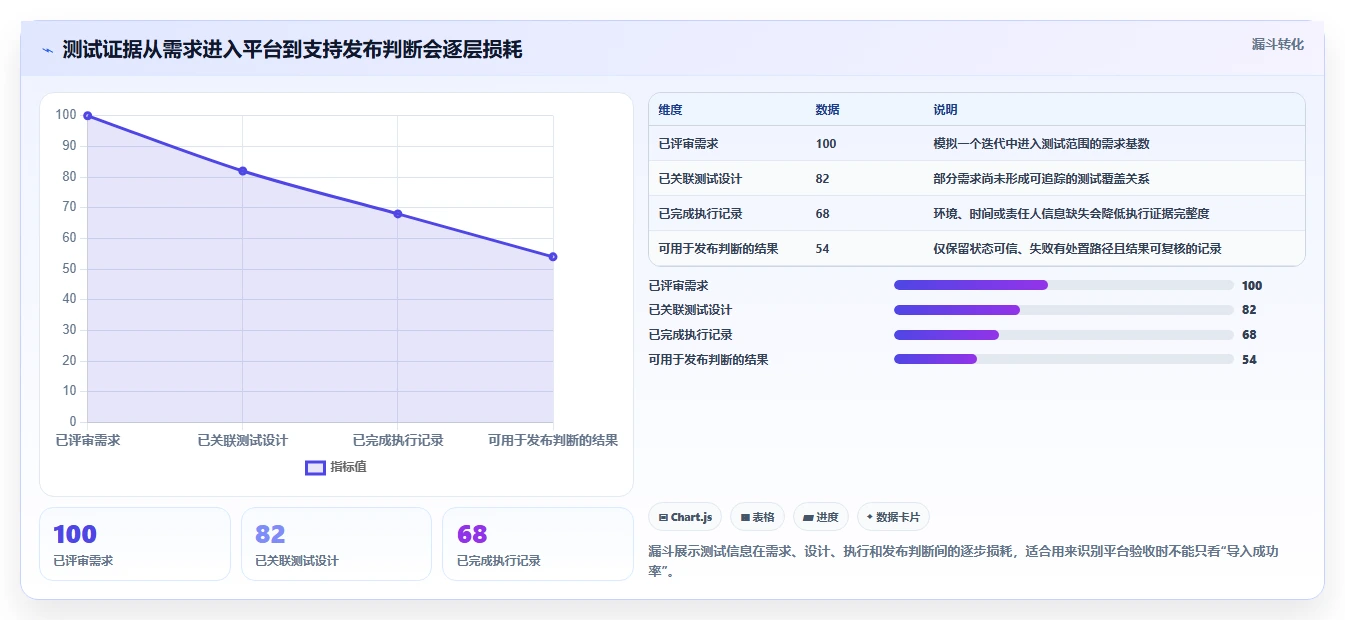The width and height of the screenshot is (1345, 620).
Task: Click x-axis label 可用于发布判断的结果
Action: [553, 440]
